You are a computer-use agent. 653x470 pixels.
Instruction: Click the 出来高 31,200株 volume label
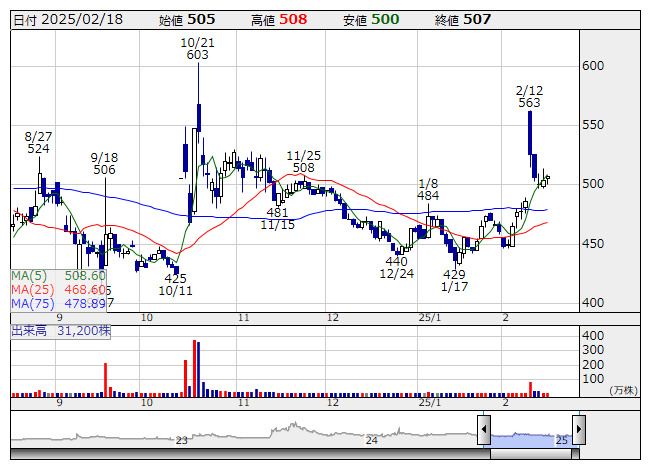(x=61, y=331)
